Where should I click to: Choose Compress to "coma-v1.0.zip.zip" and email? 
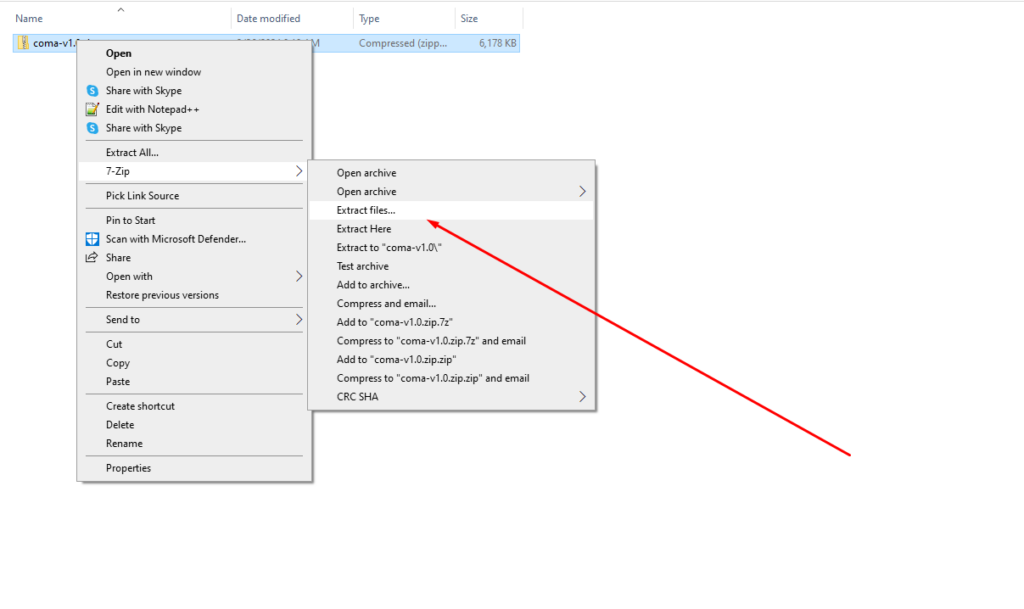click(x=433, y=378)
